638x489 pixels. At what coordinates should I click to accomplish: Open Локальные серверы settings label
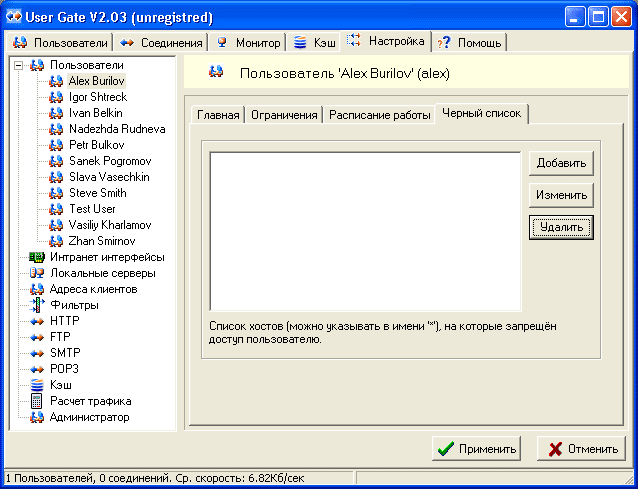[x=103, y=273]
